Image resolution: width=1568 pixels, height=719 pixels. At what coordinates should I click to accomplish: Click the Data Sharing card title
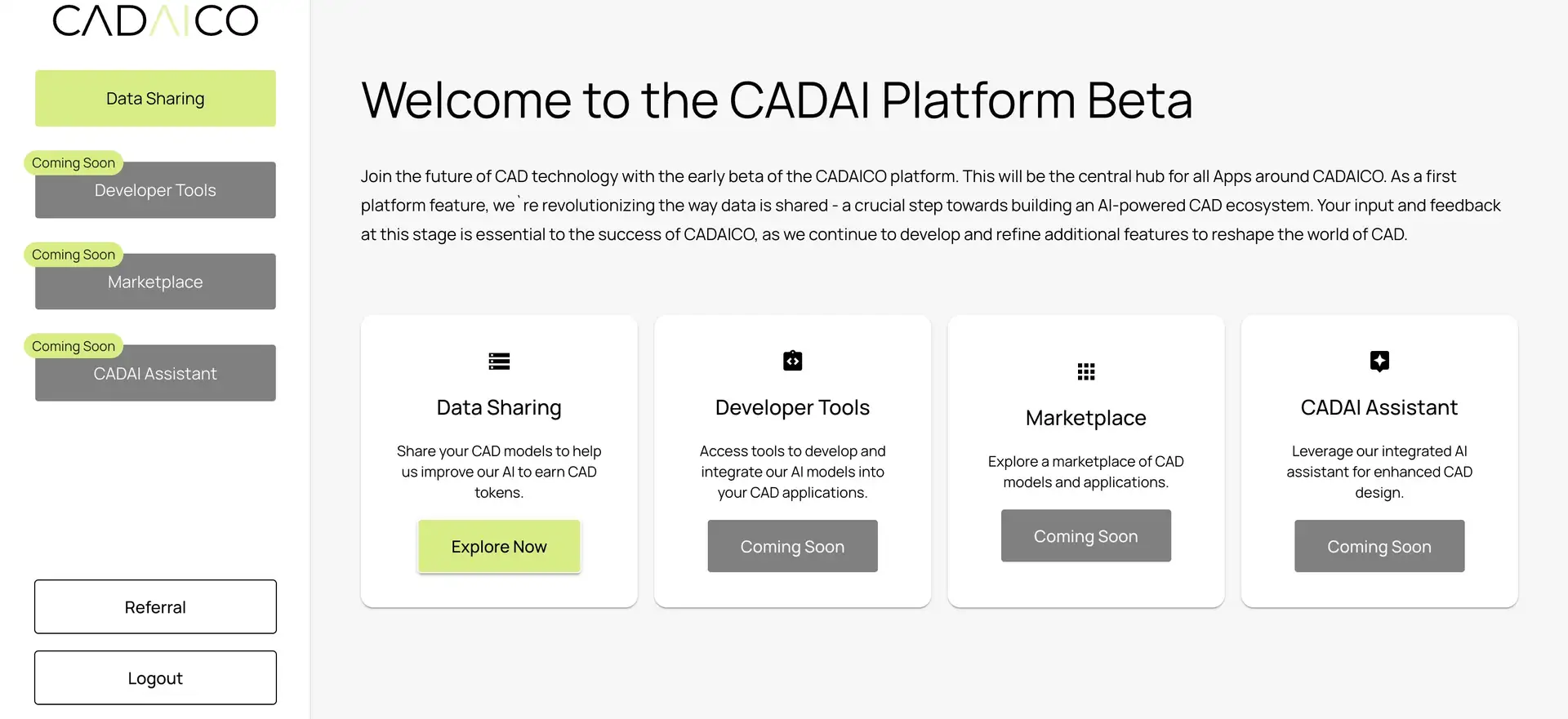pos(499,407)
